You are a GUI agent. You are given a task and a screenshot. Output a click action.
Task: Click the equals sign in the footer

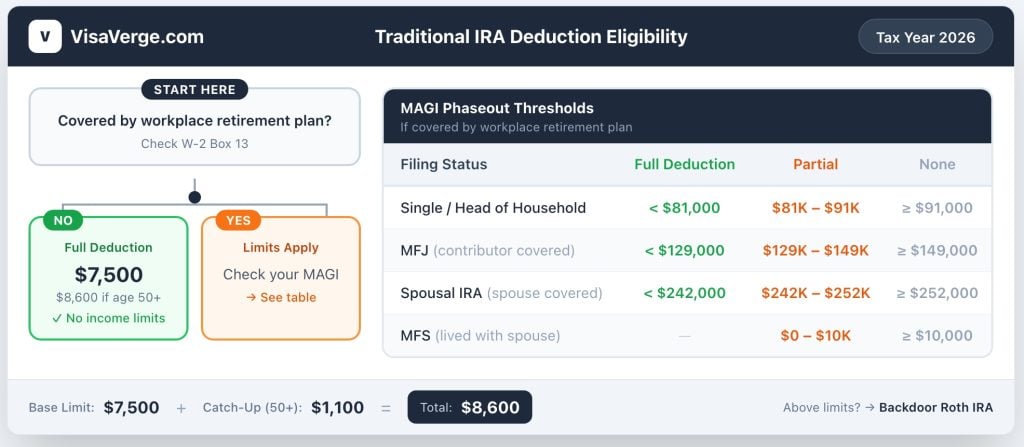(385, 408)
